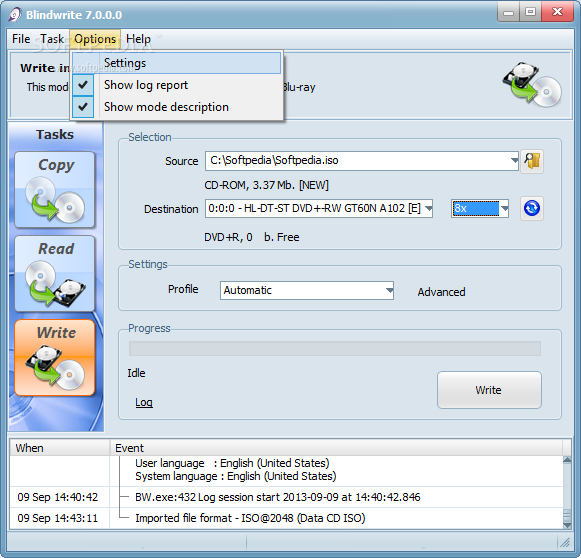Viewport: 581px width, 558px height.
Task: Expand the Source path dropdown
Action: click(x=514, y=160)
